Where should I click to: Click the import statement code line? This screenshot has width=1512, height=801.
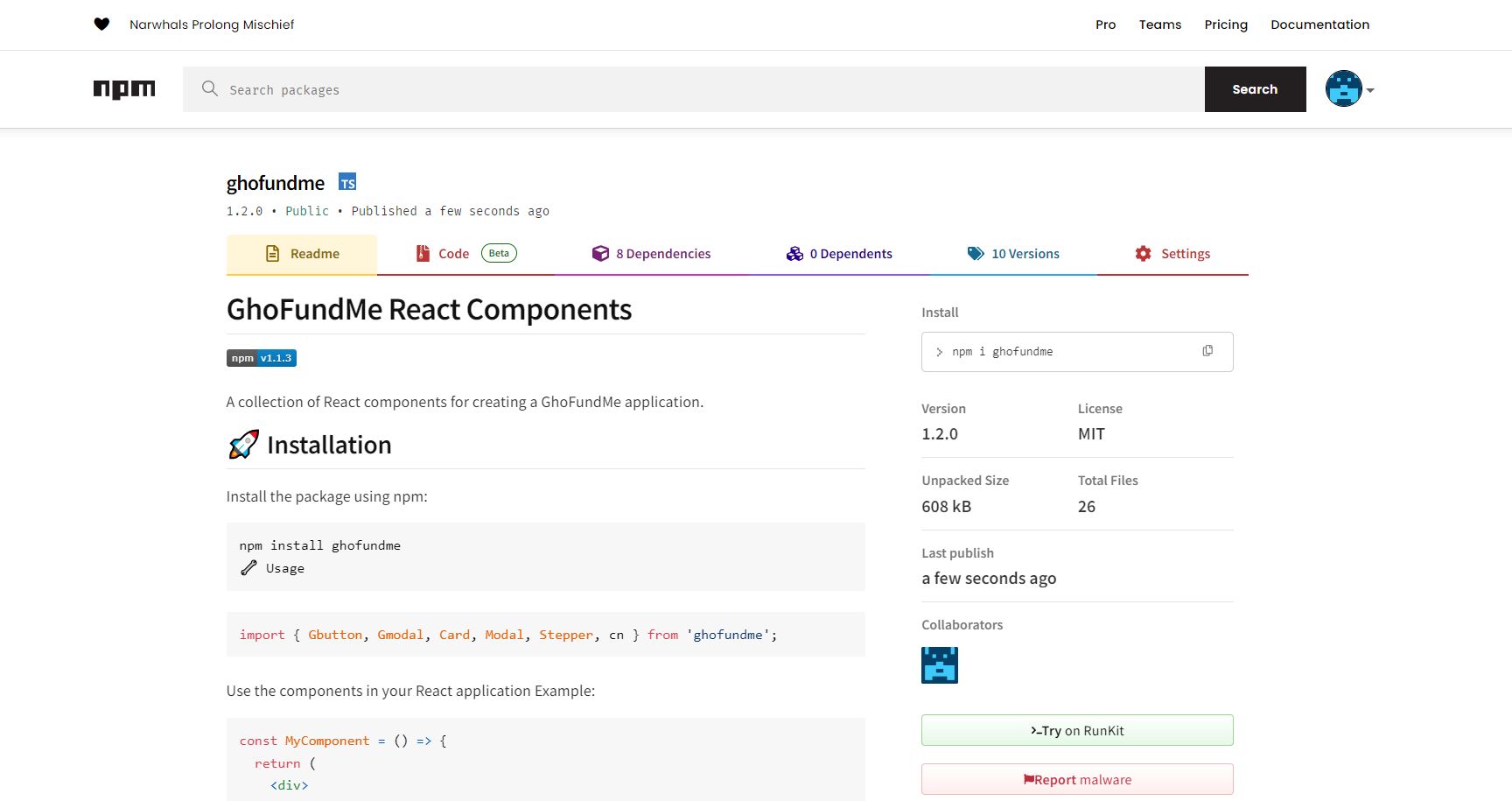(x=508, y=635)
